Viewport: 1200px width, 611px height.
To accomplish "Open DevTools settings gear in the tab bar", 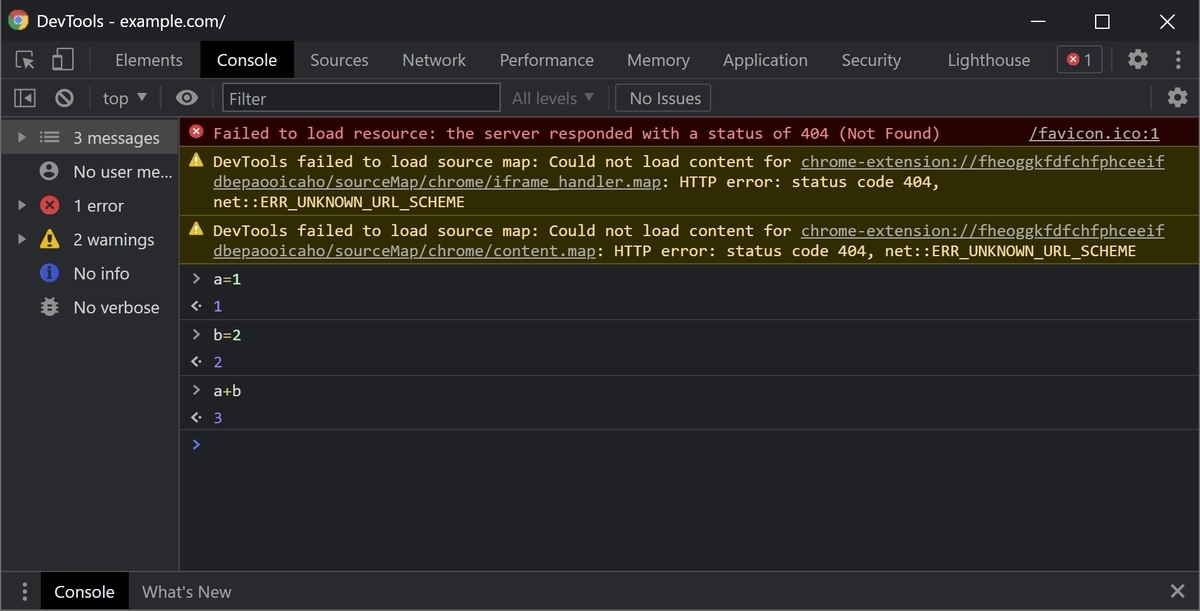I will click(1138, 60).
